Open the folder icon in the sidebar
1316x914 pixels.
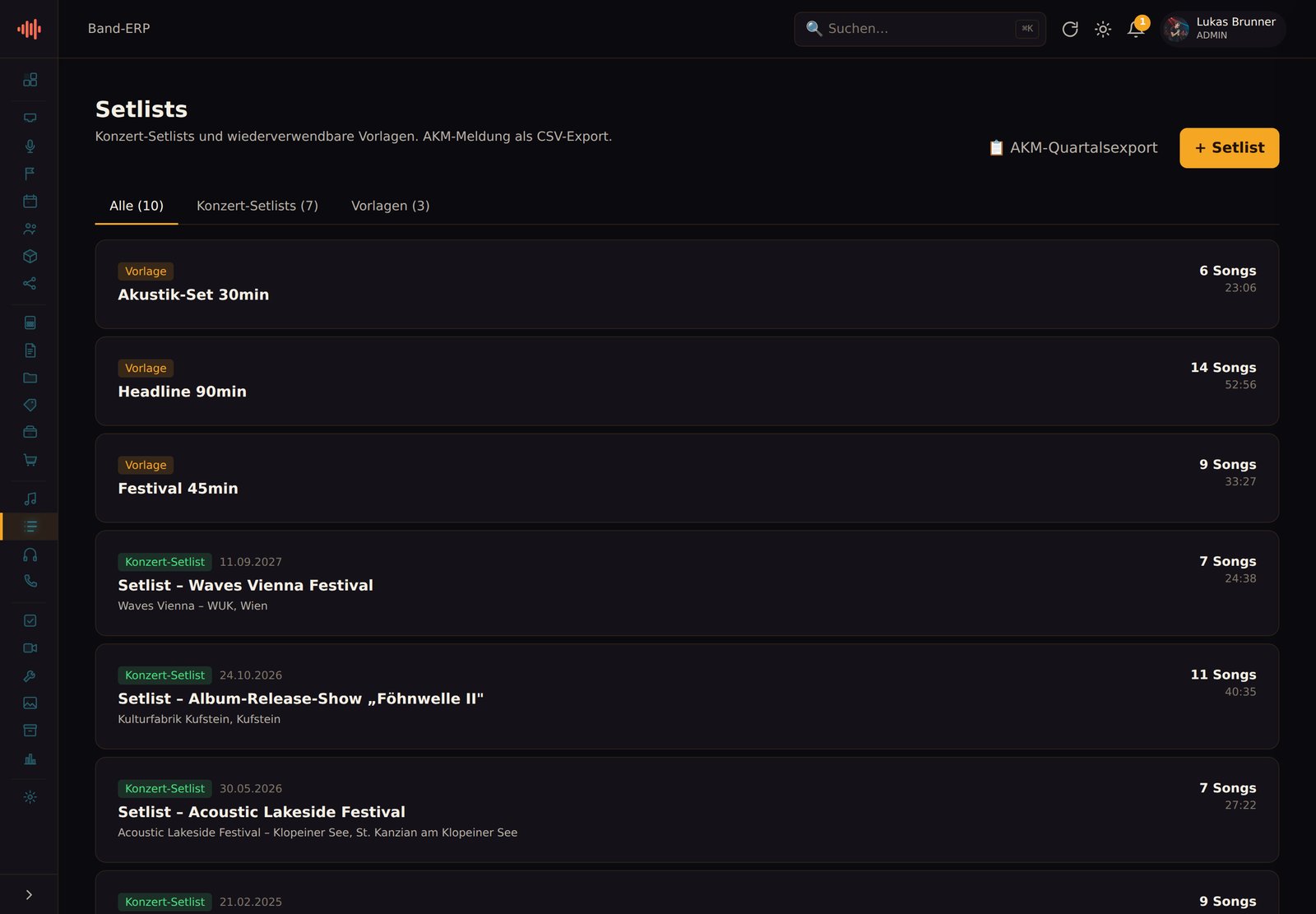30,378
